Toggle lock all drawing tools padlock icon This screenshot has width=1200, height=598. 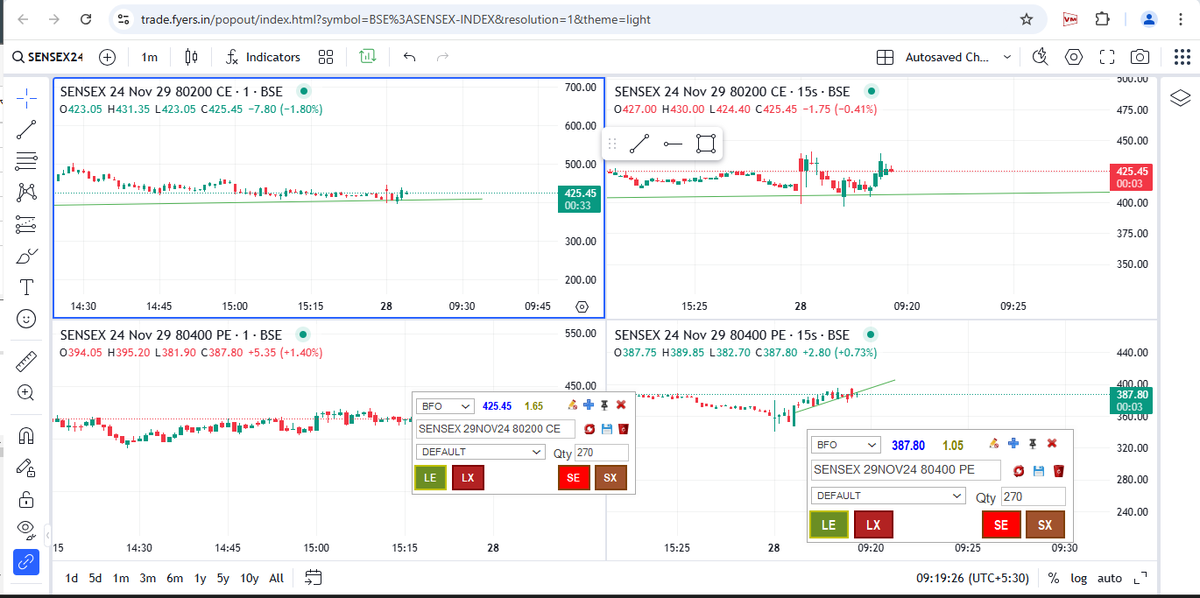tap(27, 498)
